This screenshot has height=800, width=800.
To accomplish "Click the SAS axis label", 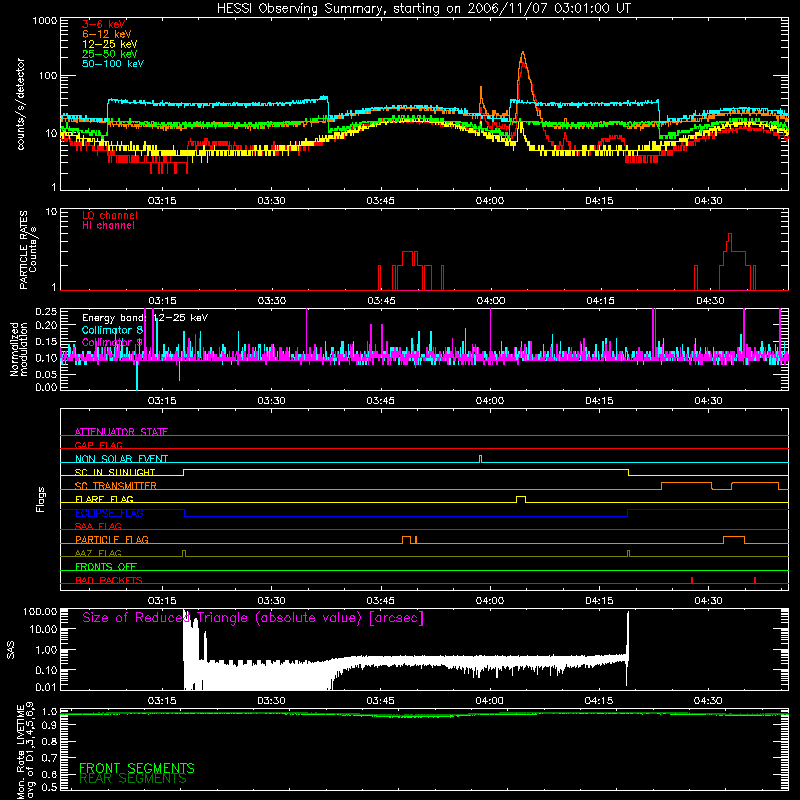I will (x=11, y=649).
